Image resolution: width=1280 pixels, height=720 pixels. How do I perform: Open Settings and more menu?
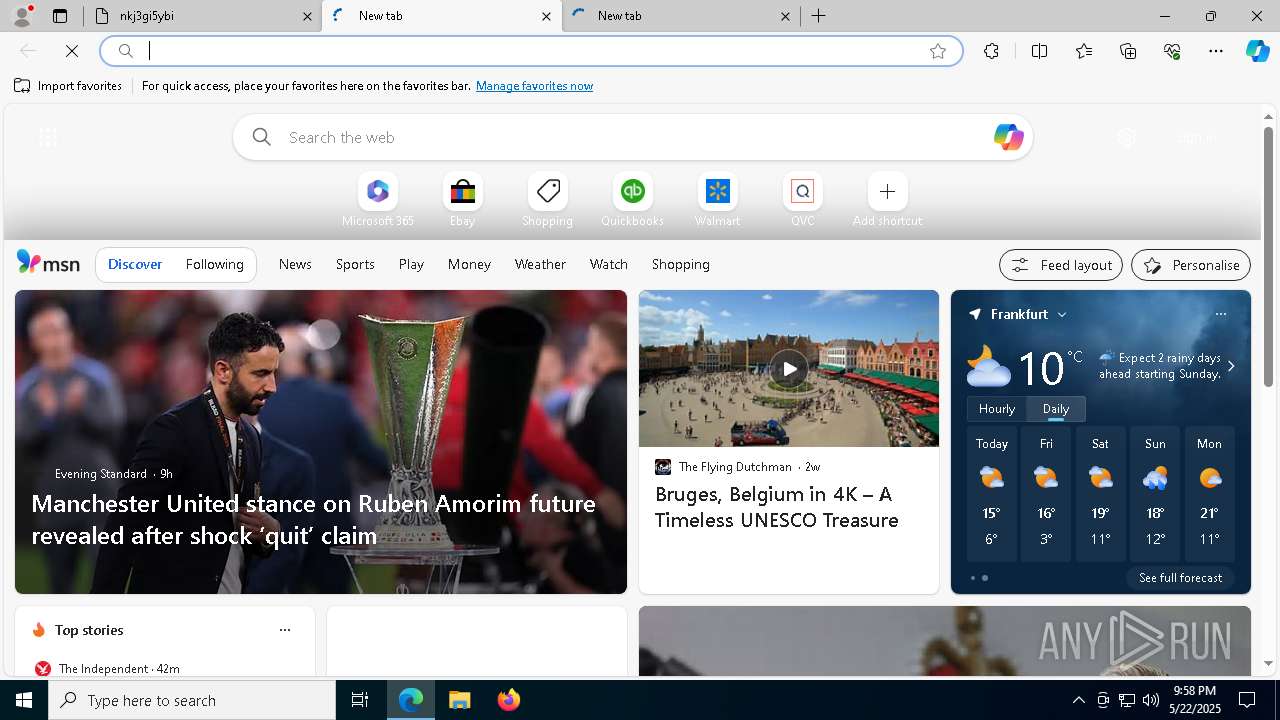click(x=1216, y=51)
